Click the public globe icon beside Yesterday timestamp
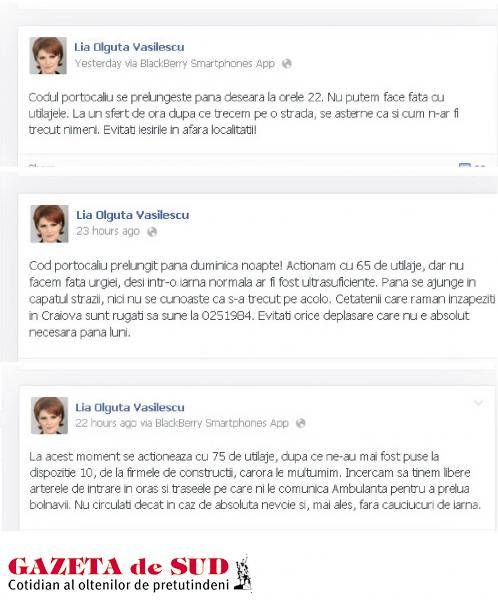The image size is (498, 600). coord(286,64)
